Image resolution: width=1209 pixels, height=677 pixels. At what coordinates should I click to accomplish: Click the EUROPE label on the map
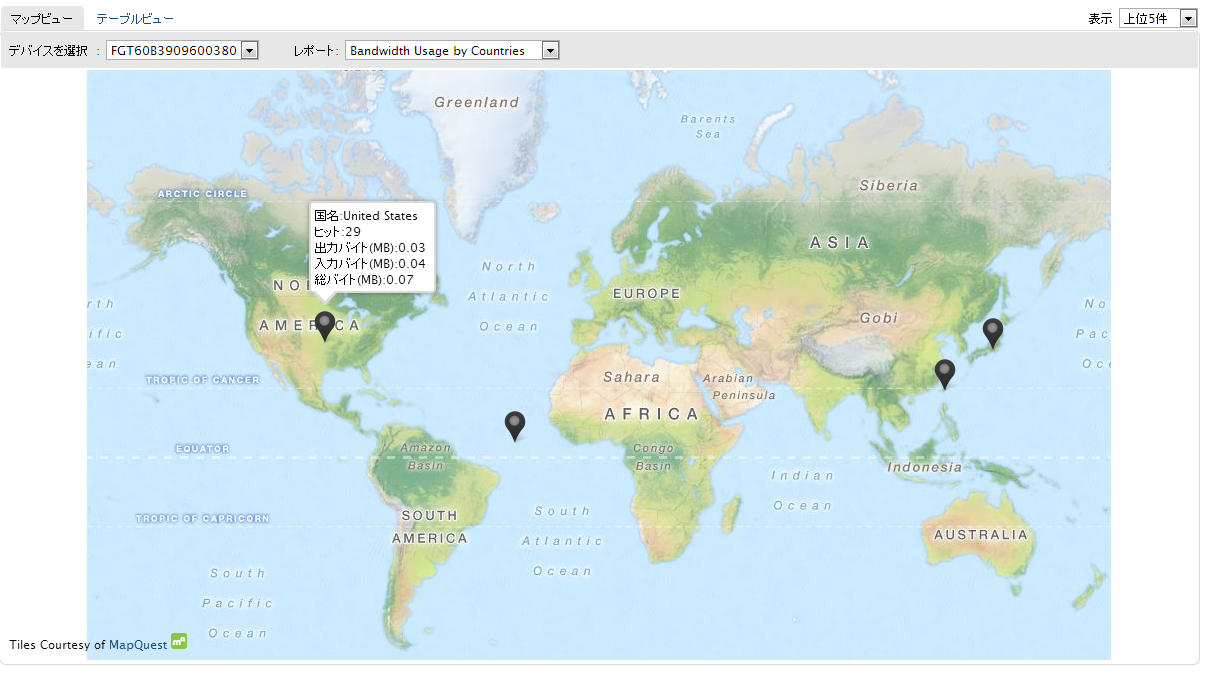click(647, 294)
